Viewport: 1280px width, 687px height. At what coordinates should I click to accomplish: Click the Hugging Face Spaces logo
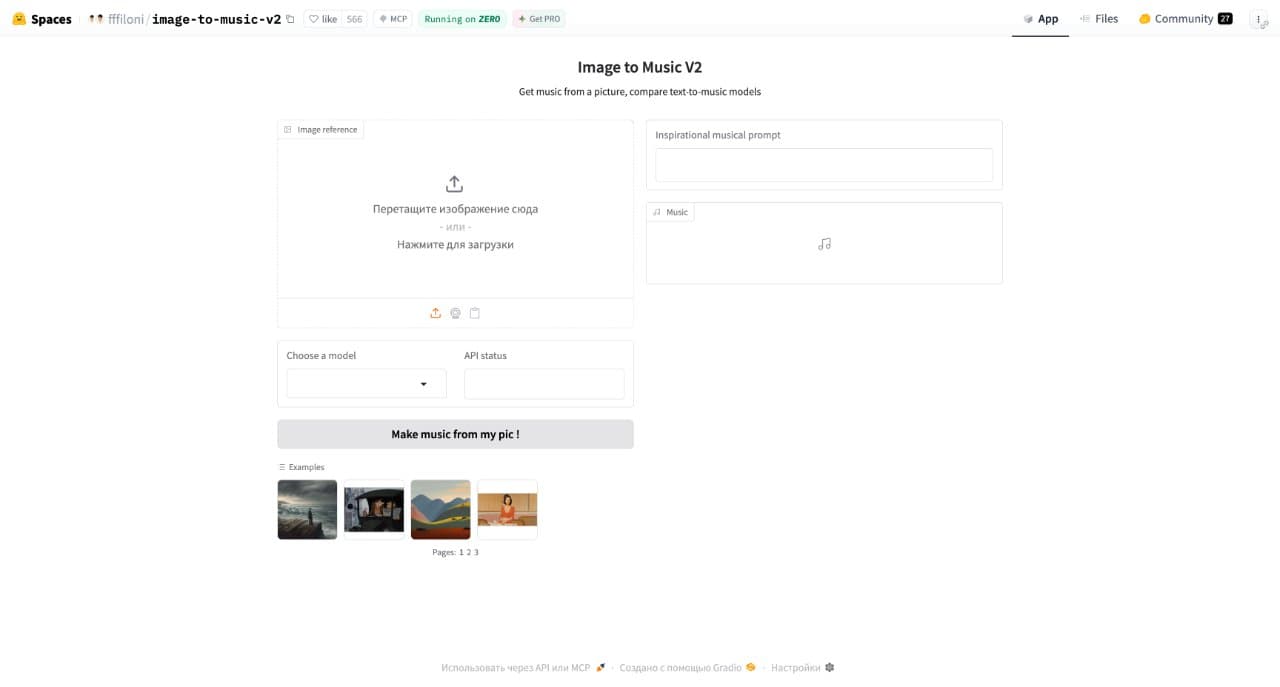tap(19, 19)
